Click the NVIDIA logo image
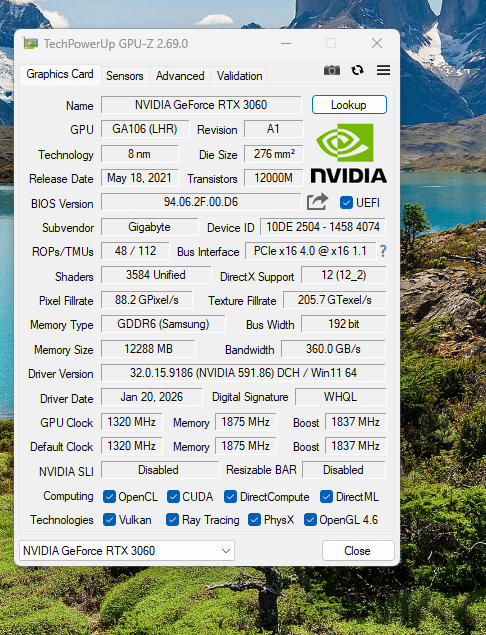 click(x=348, y=153)
